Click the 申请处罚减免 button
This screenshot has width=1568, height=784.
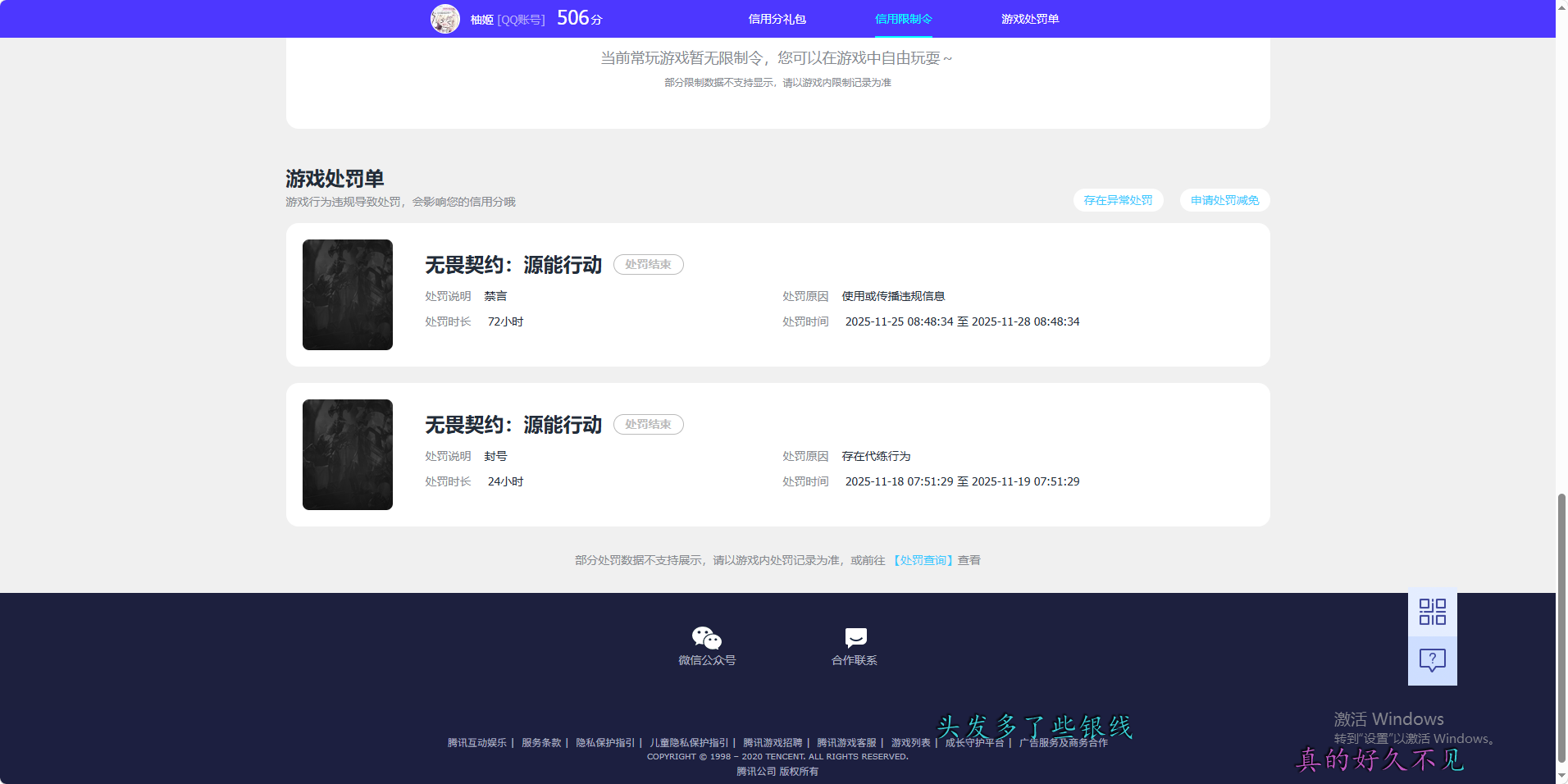click(1224, 200)
